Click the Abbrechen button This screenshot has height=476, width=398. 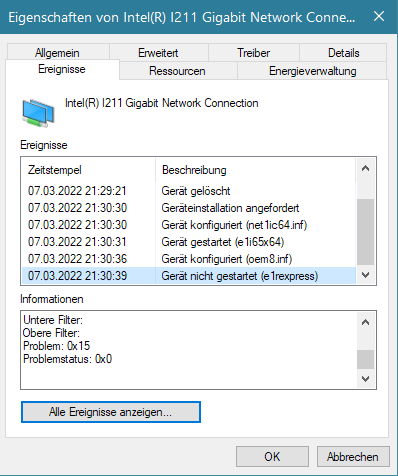click(353, 456)
